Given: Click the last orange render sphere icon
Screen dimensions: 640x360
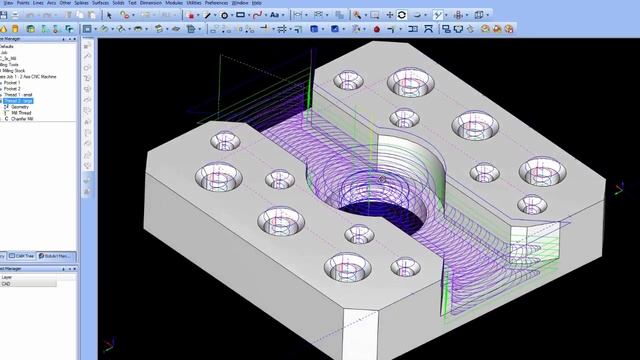Looking at the screenshot, I should 509,29.
